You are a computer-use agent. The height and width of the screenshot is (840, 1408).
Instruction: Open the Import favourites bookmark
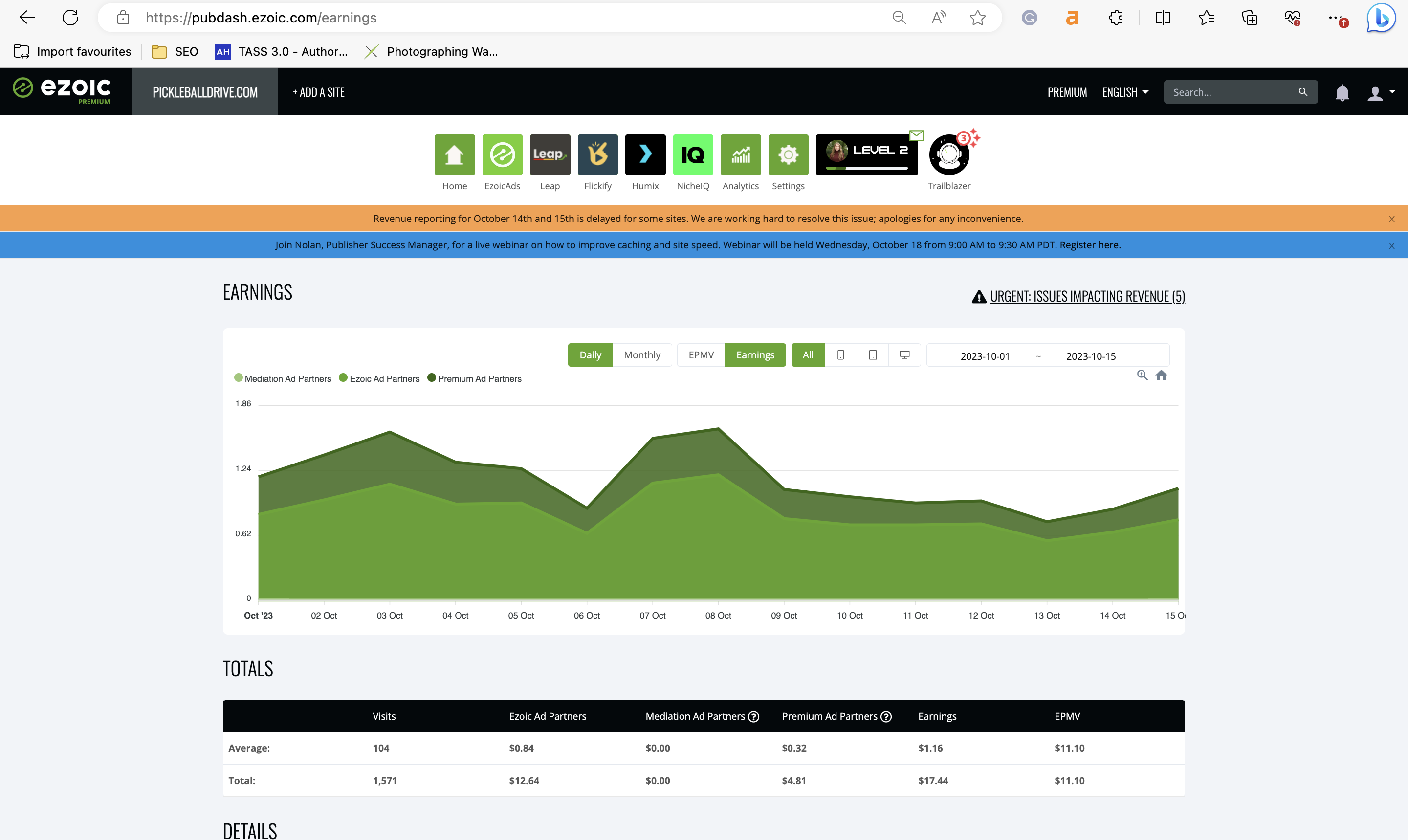pyautogui.click(x=72, y=51)
